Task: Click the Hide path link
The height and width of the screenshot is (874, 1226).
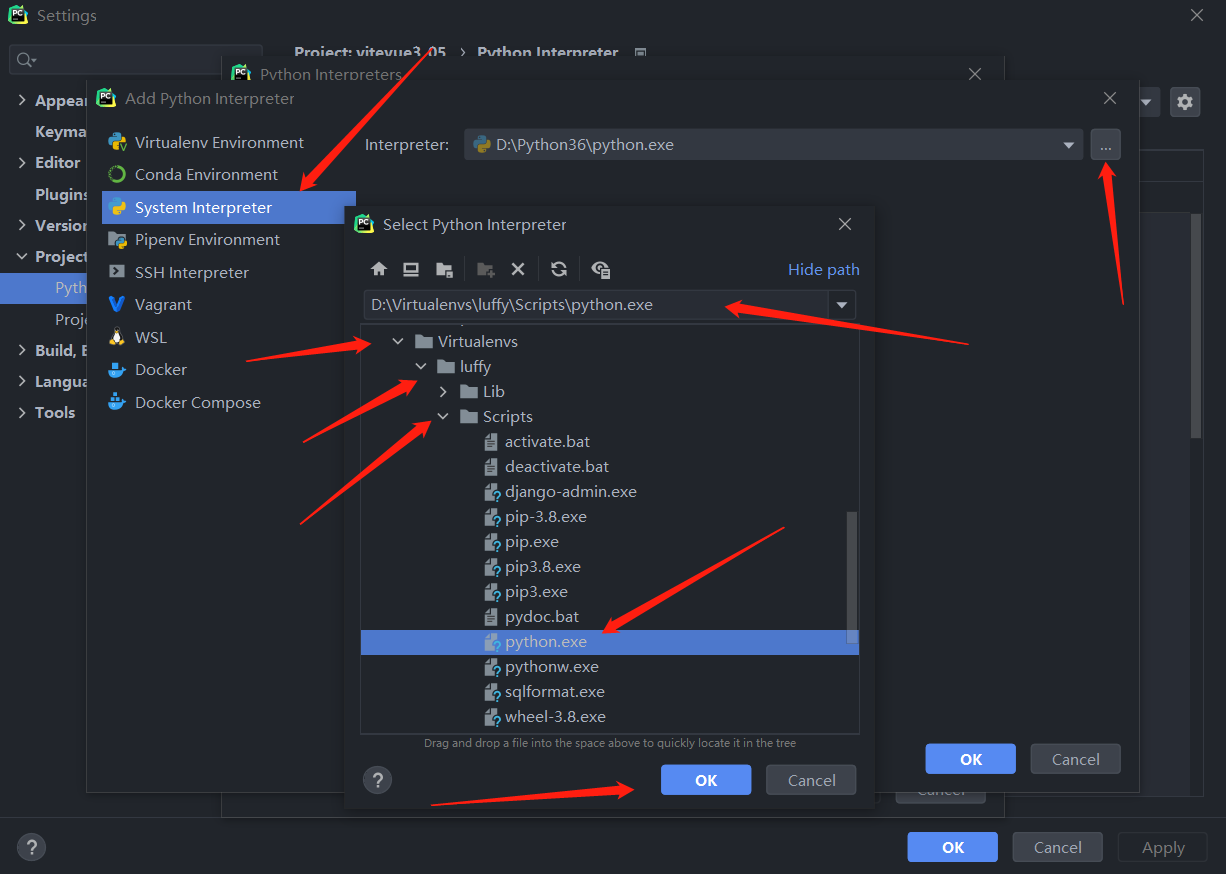Action: [x=824, y=269]
